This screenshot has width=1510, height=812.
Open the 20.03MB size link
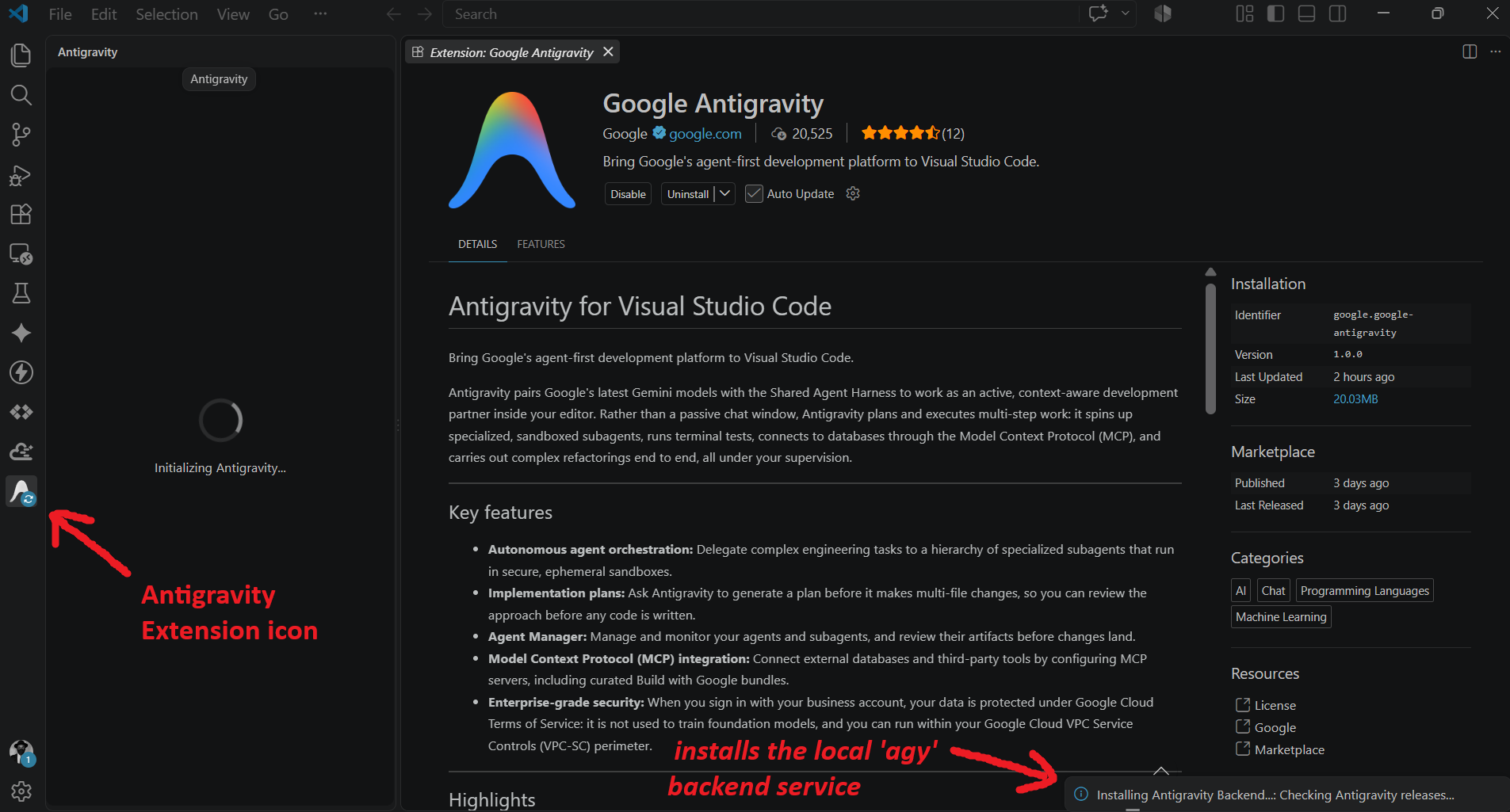(x=1355, y=399)
